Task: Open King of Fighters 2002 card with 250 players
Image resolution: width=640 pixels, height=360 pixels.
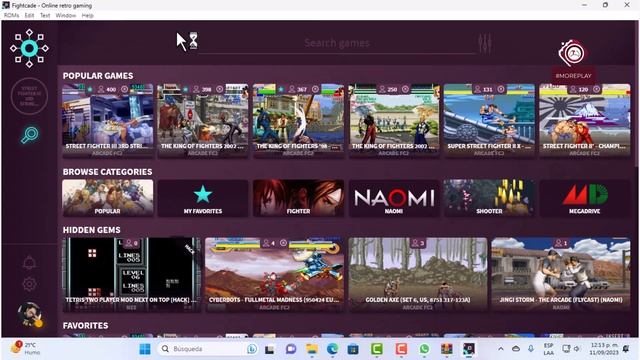Action: point(394,121)
